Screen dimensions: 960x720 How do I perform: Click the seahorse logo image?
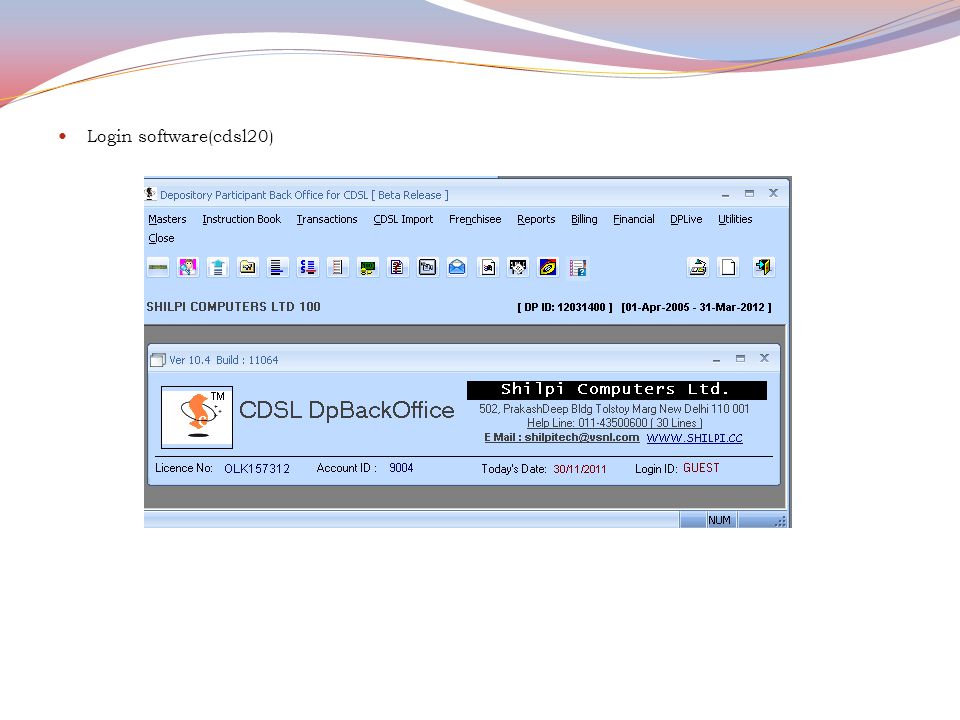click(x=197, y=417)
